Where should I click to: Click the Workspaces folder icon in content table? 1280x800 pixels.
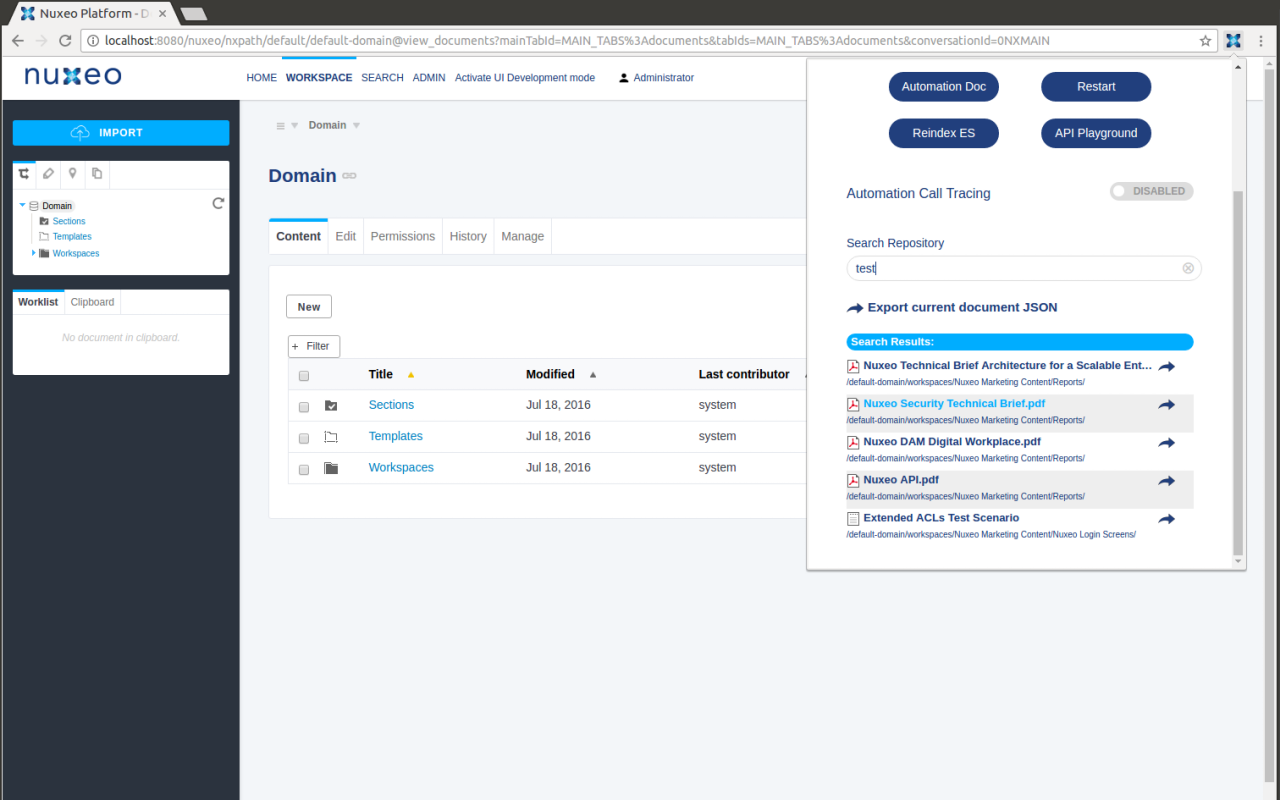click(331, 468)
